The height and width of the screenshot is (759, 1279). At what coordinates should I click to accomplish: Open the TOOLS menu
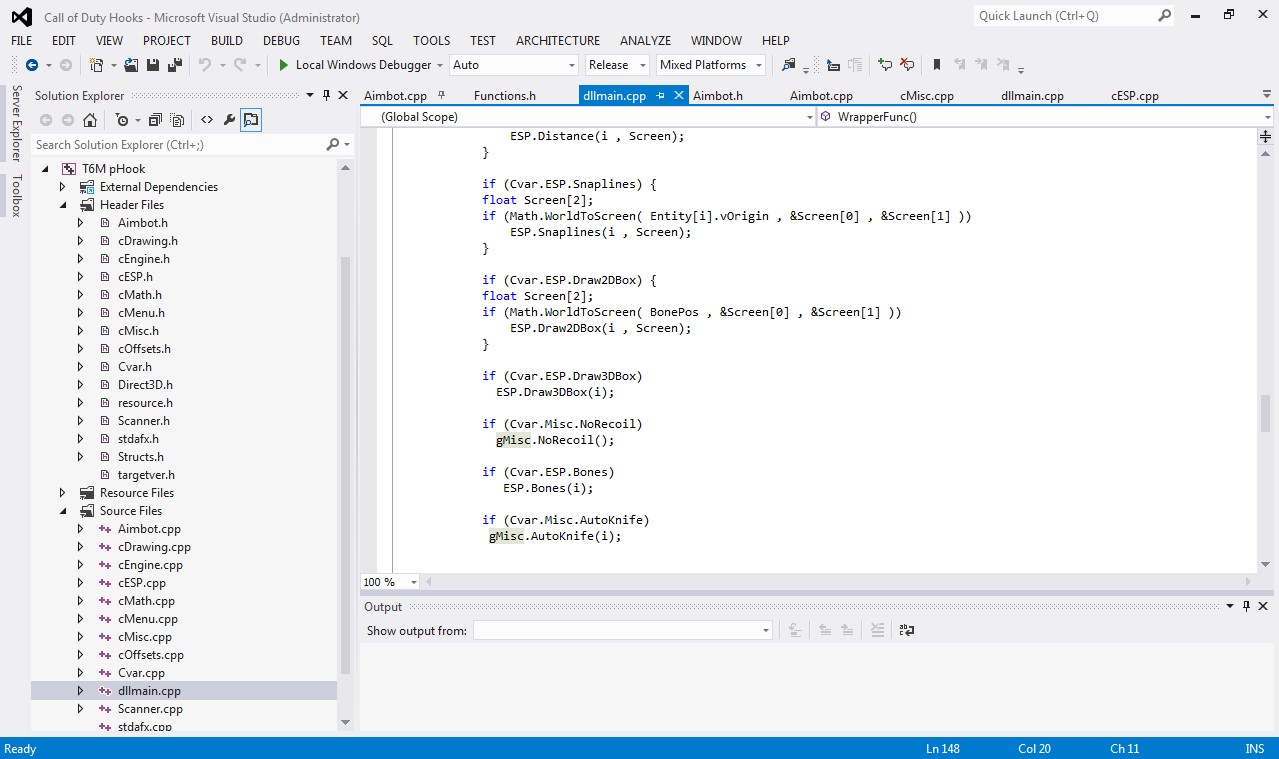pyautogui.click(x=432, y=41)
